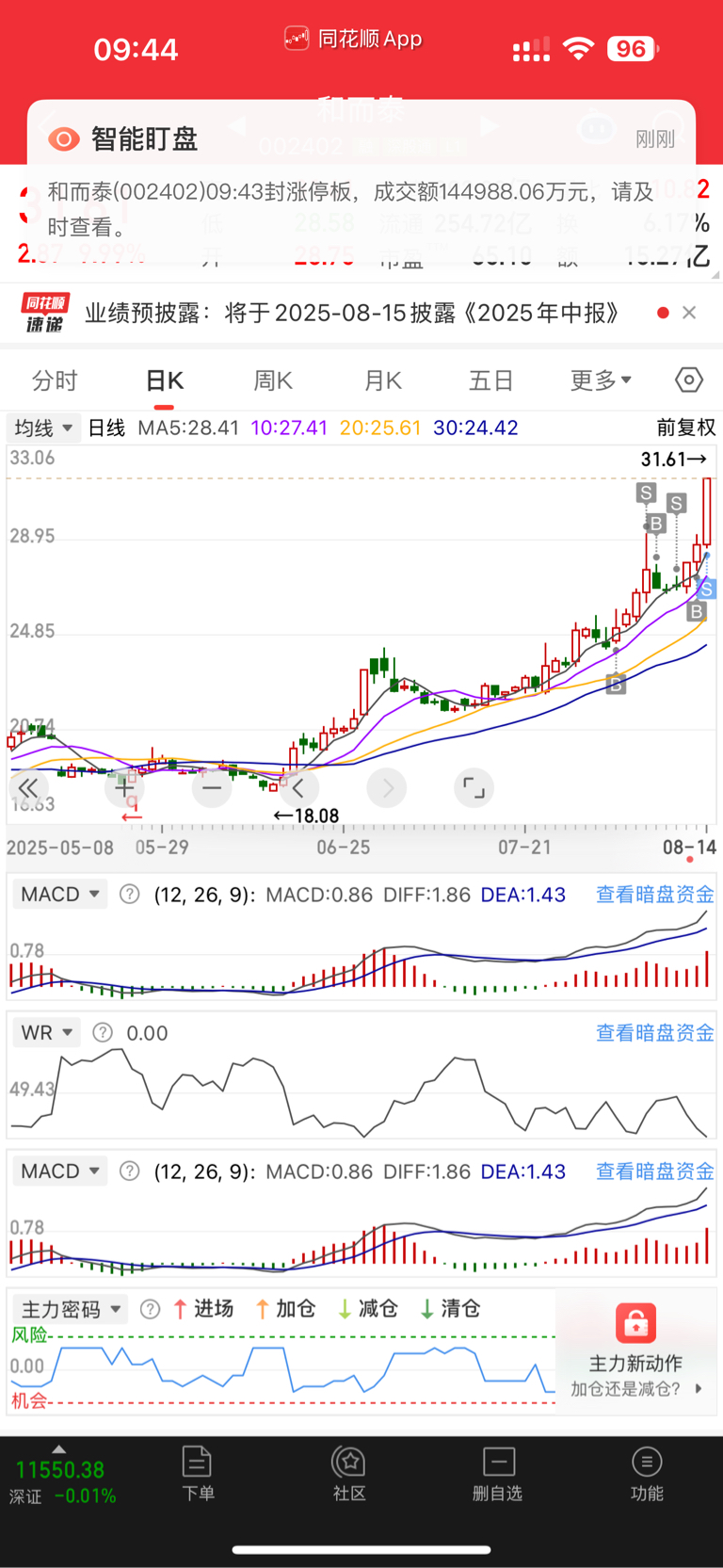
Task: Open the second MACD indicator dropdown
Action: point(59,1171)
